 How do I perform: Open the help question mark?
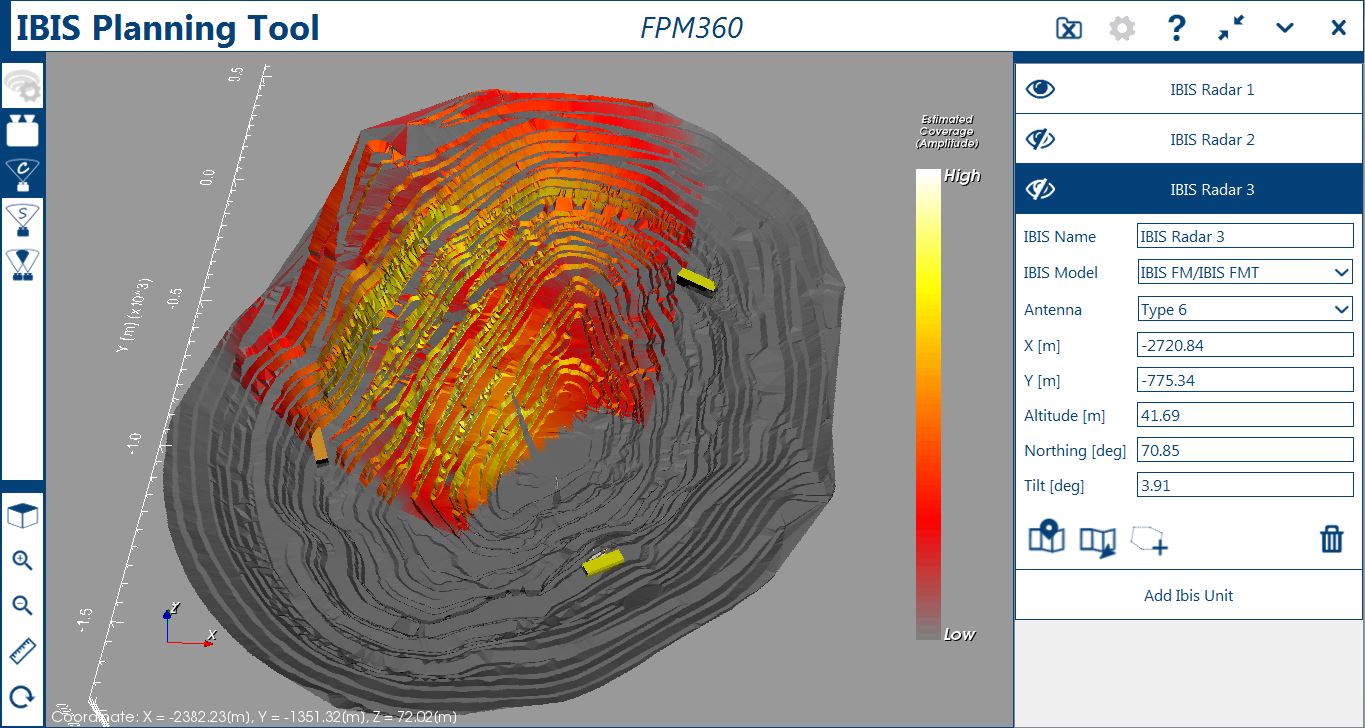tap(1176, 28)
